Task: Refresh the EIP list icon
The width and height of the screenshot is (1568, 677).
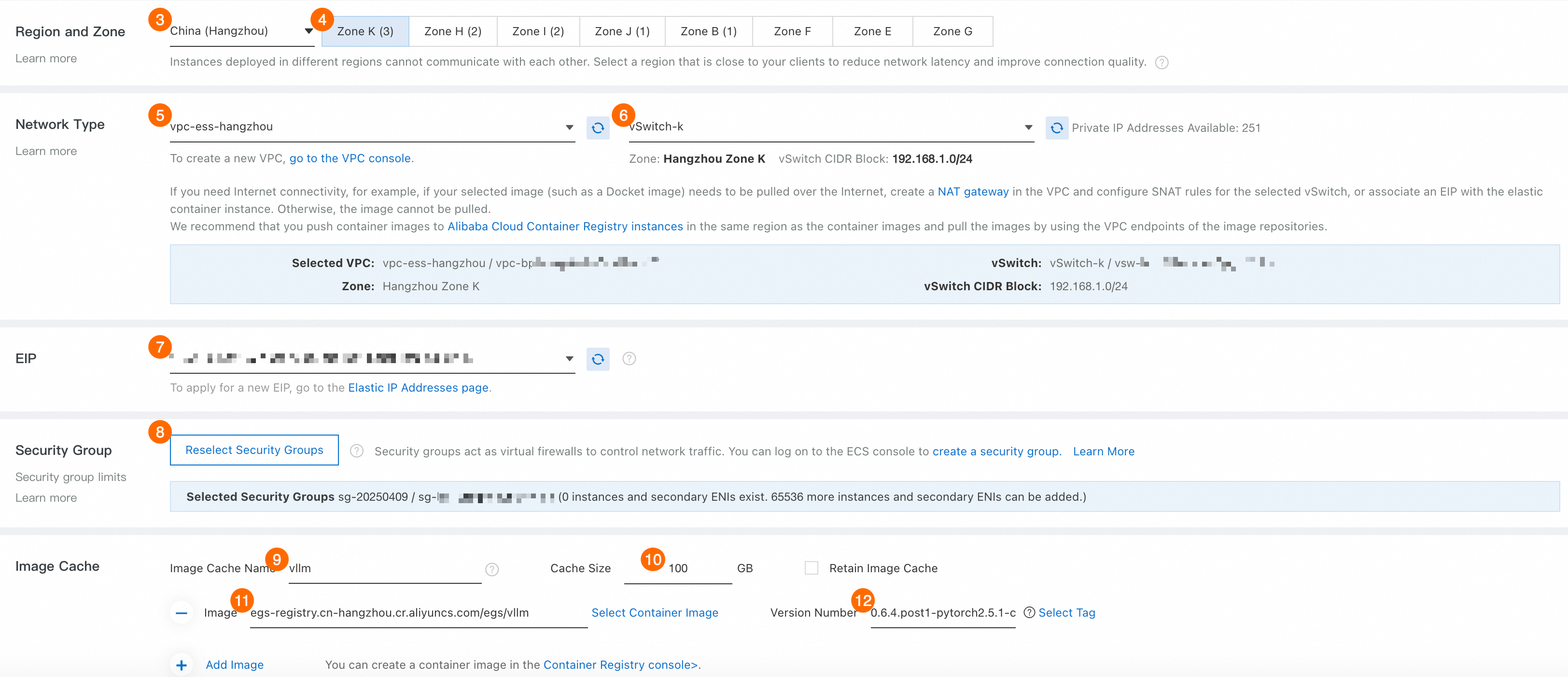Action: (x=598, y=359)
